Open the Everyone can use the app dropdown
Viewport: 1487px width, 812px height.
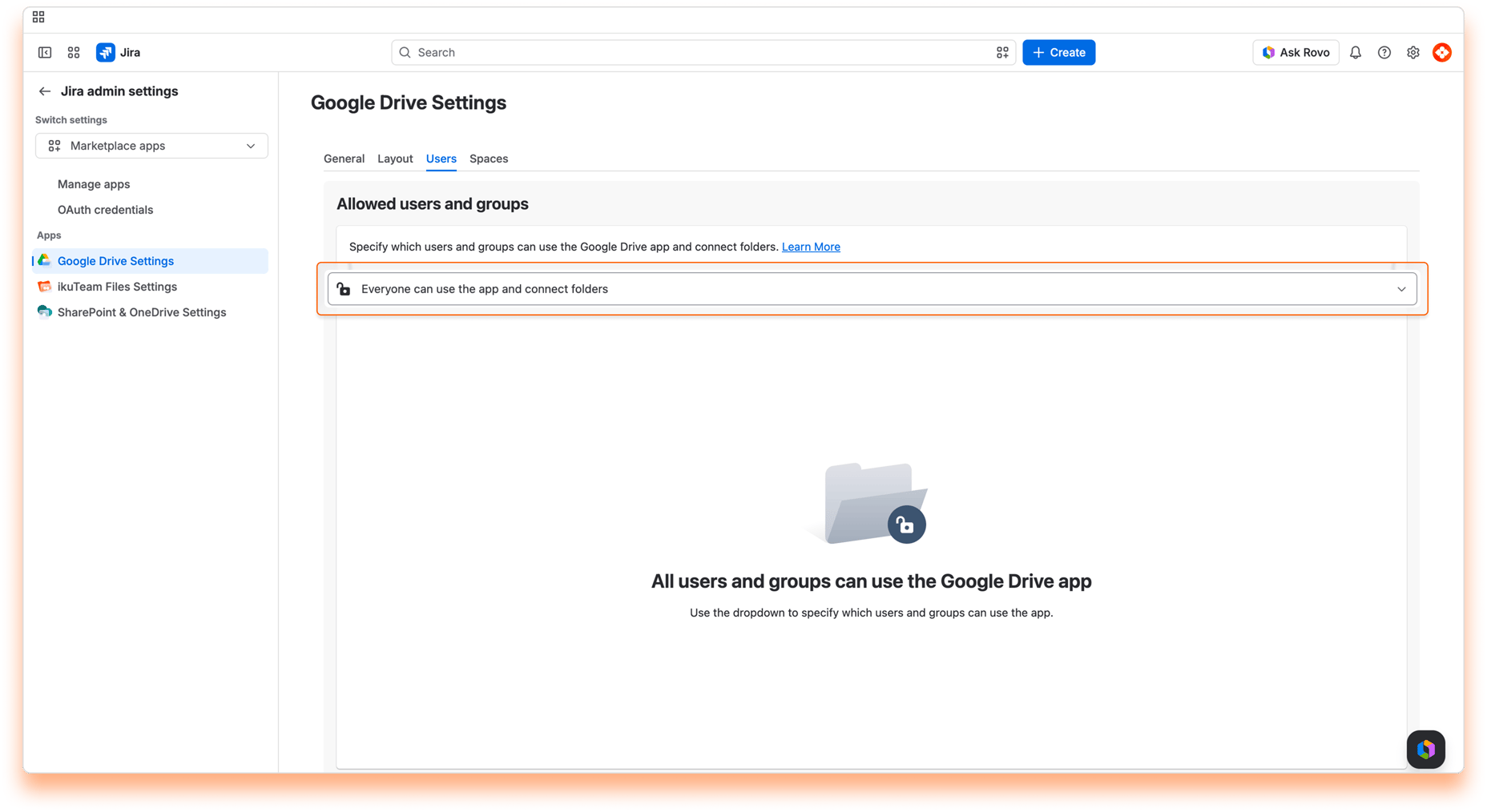[x=872, y=289]
